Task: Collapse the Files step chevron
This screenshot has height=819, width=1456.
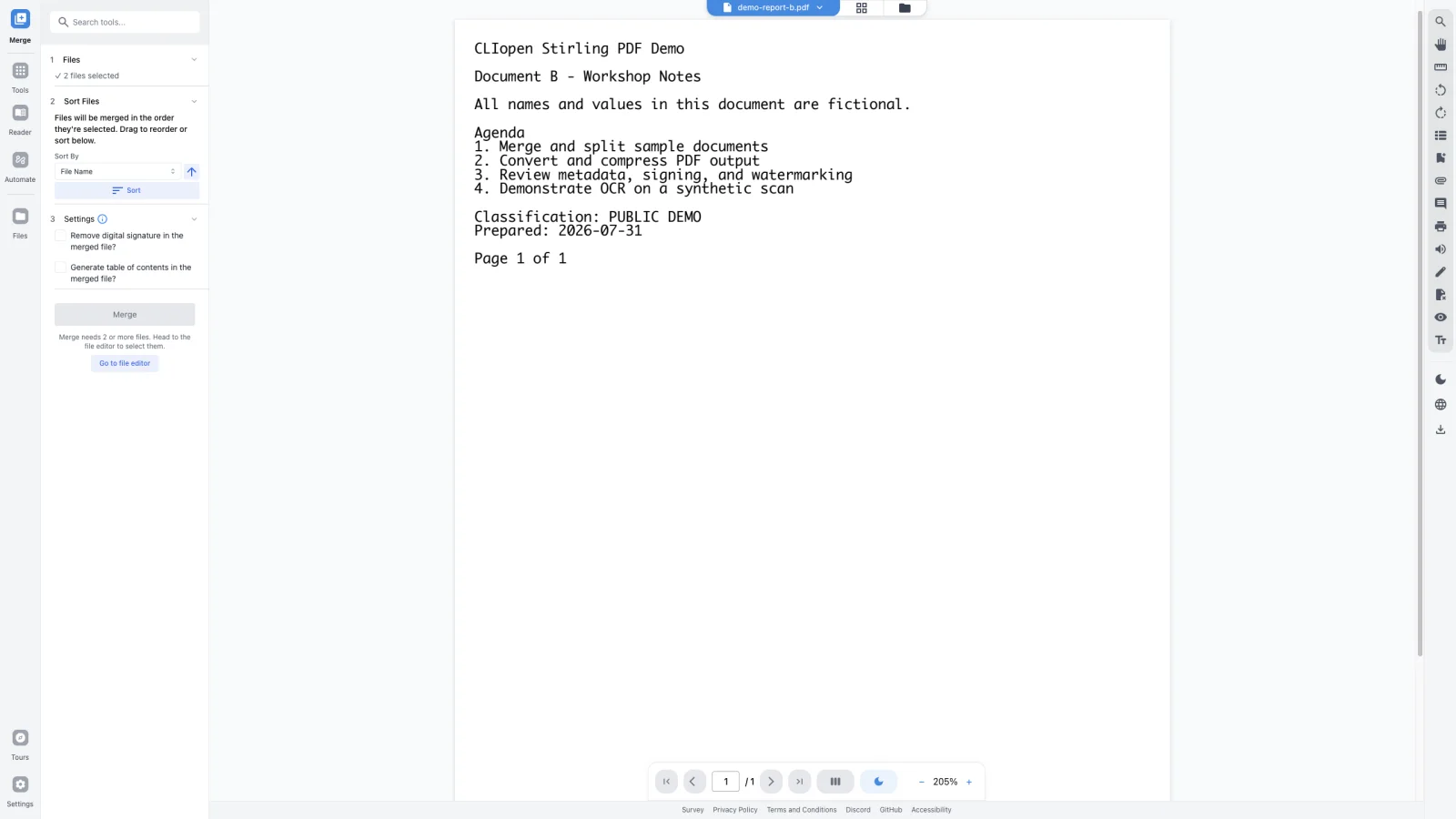Action: click(x=194, y=60)
